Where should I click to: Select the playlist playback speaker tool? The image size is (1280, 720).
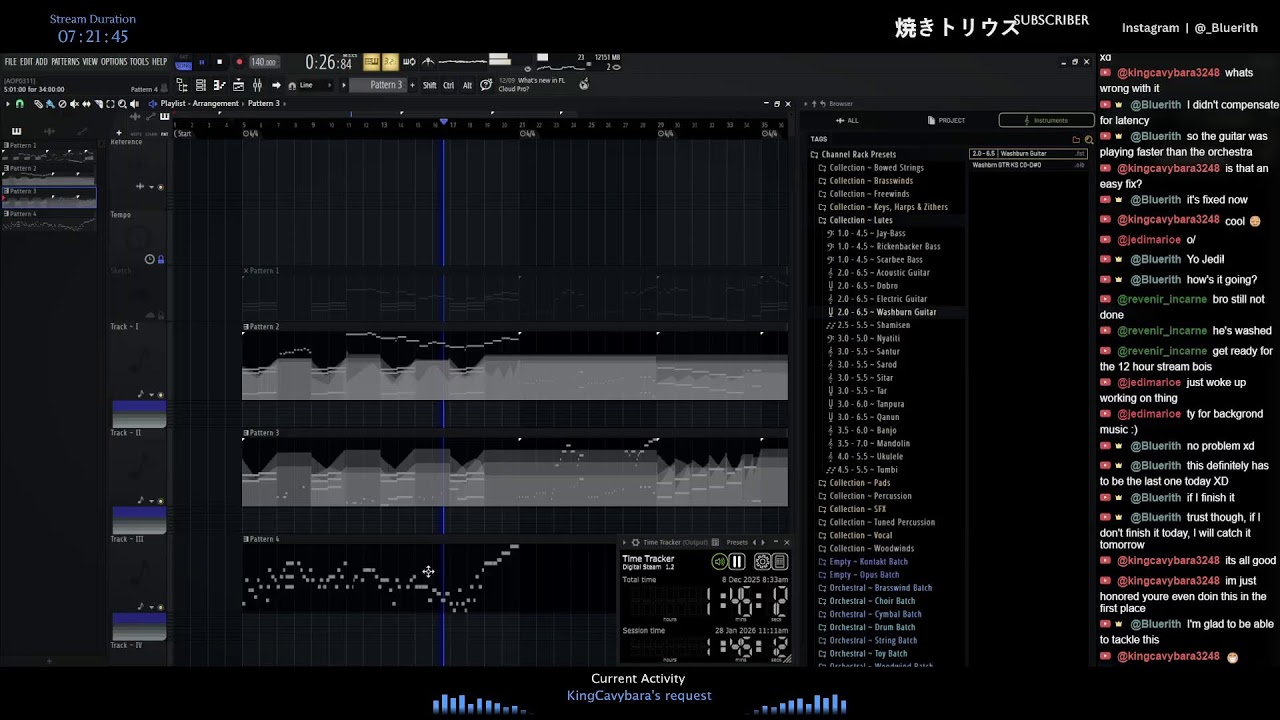click(x=134, y=104)
